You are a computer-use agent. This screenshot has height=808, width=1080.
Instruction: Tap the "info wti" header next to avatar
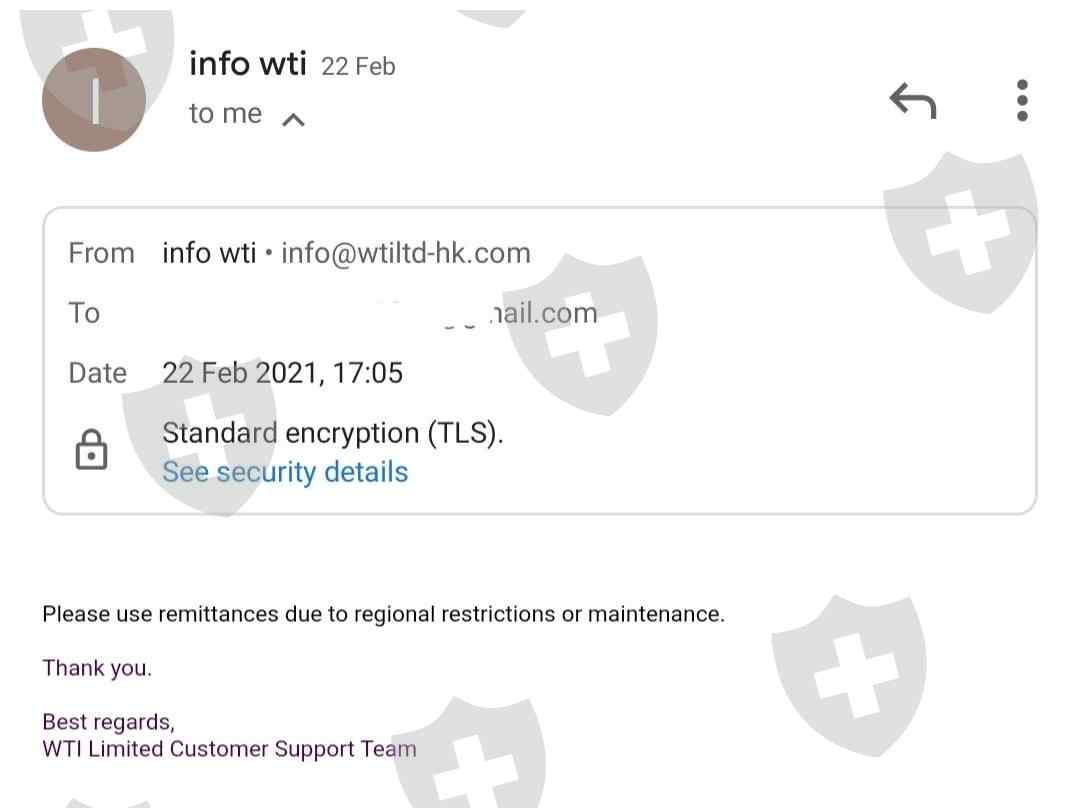click(247, 64)
